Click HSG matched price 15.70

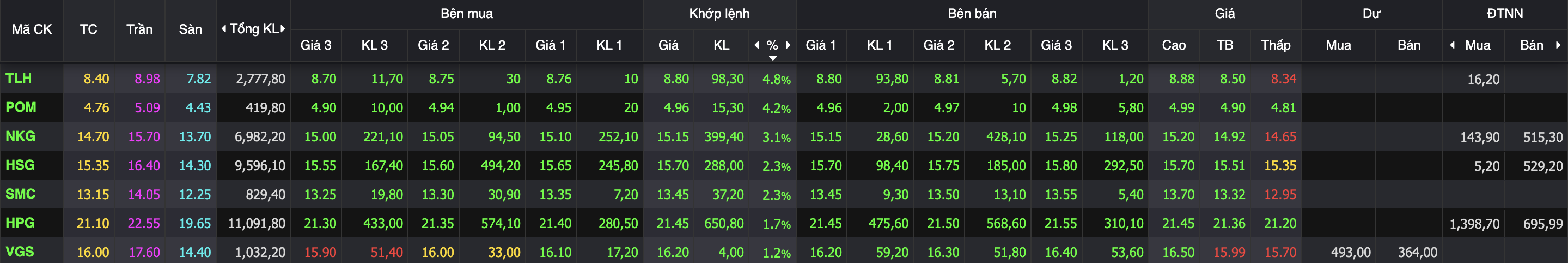[x=673, y=165]
